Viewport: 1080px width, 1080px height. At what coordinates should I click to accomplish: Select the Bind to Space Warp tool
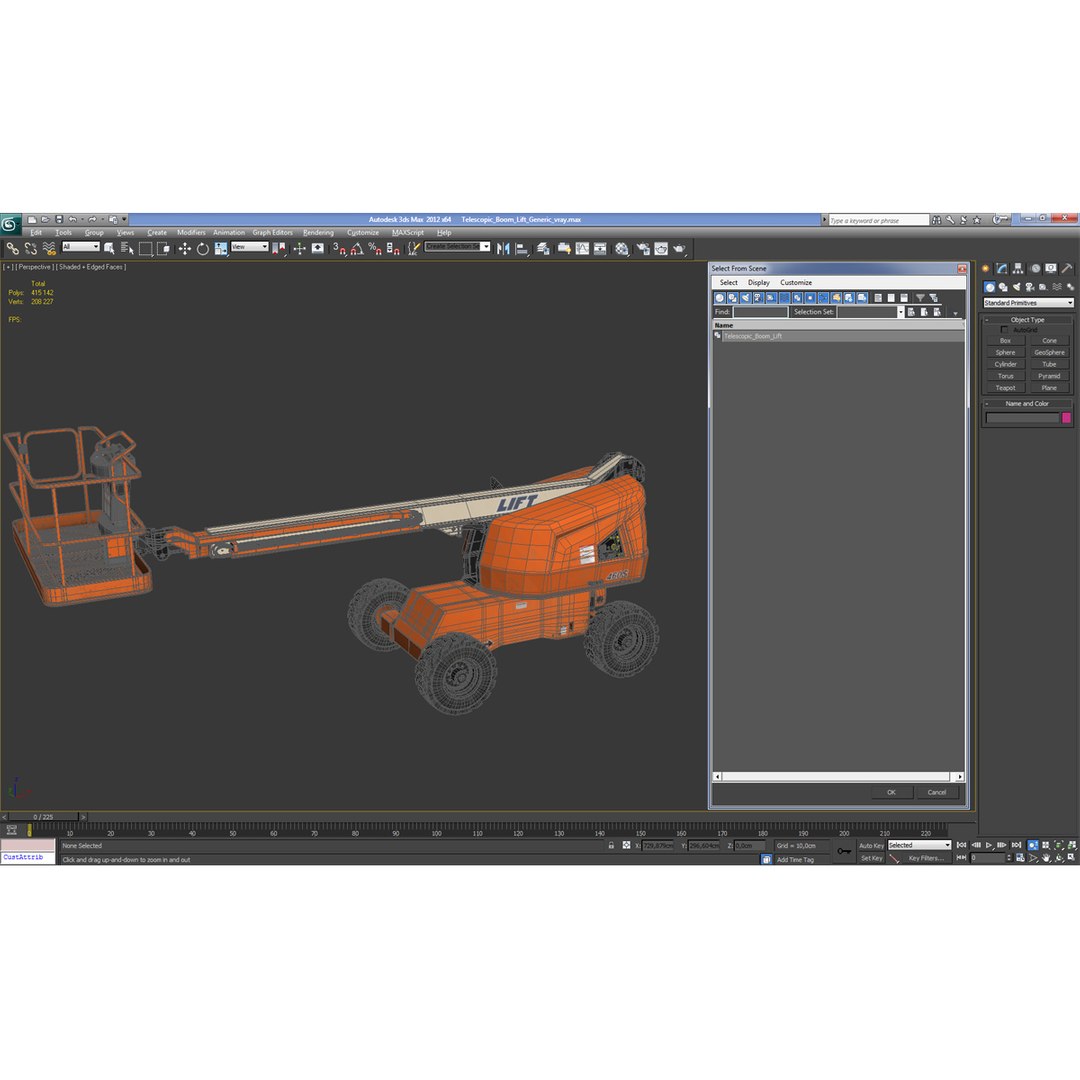49,249
